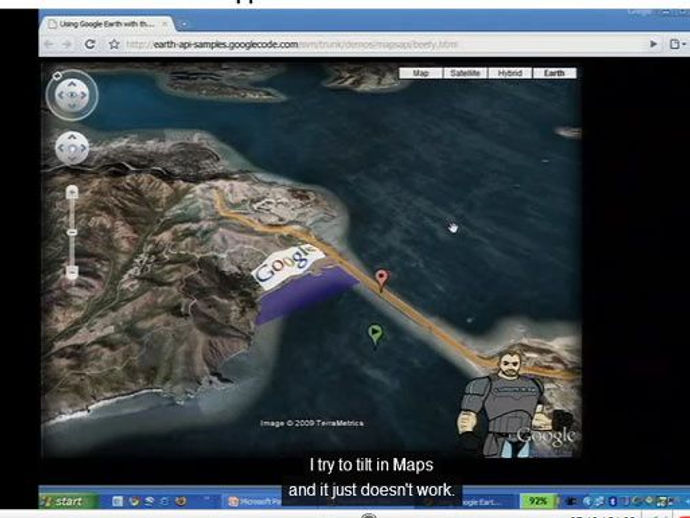Click the Go arrow right of the address bar
The image size is (690, 518).
pos(653,44)
